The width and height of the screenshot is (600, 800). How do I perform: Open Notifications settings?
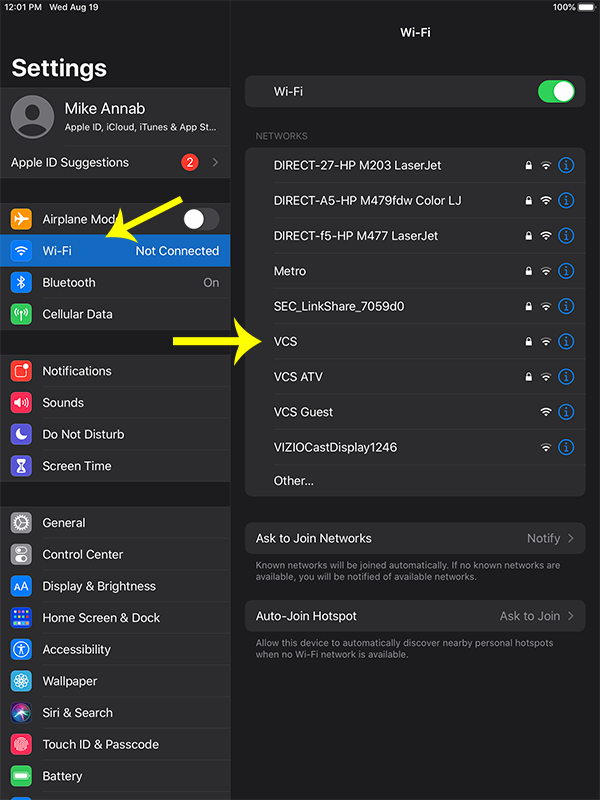(x=77, y=371)
